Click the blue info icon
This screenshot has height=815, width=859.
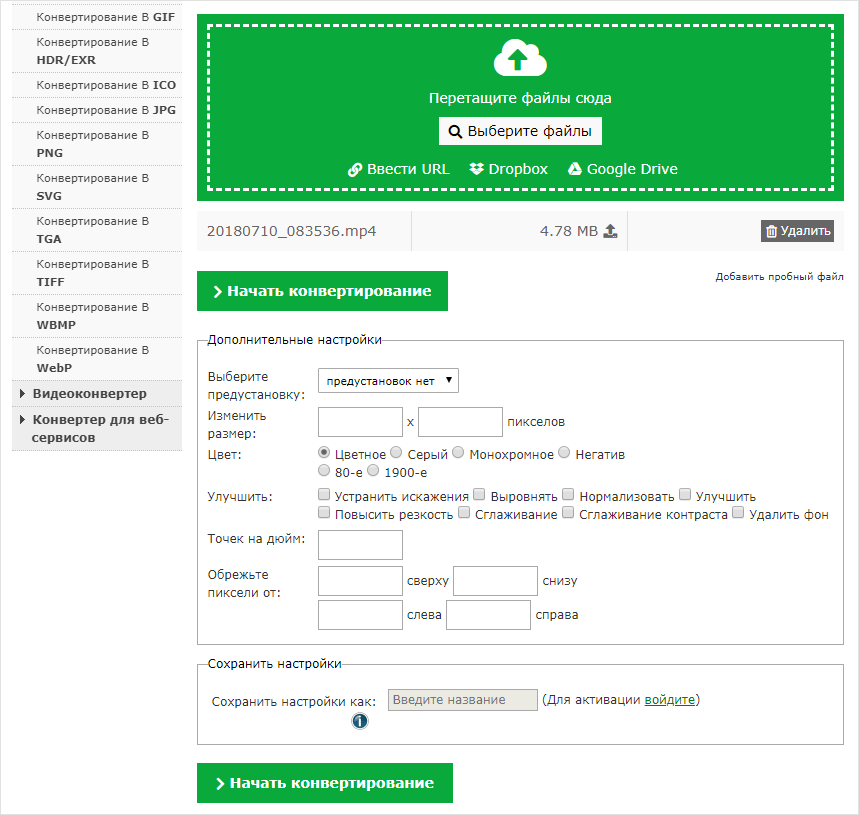[360, 721]
